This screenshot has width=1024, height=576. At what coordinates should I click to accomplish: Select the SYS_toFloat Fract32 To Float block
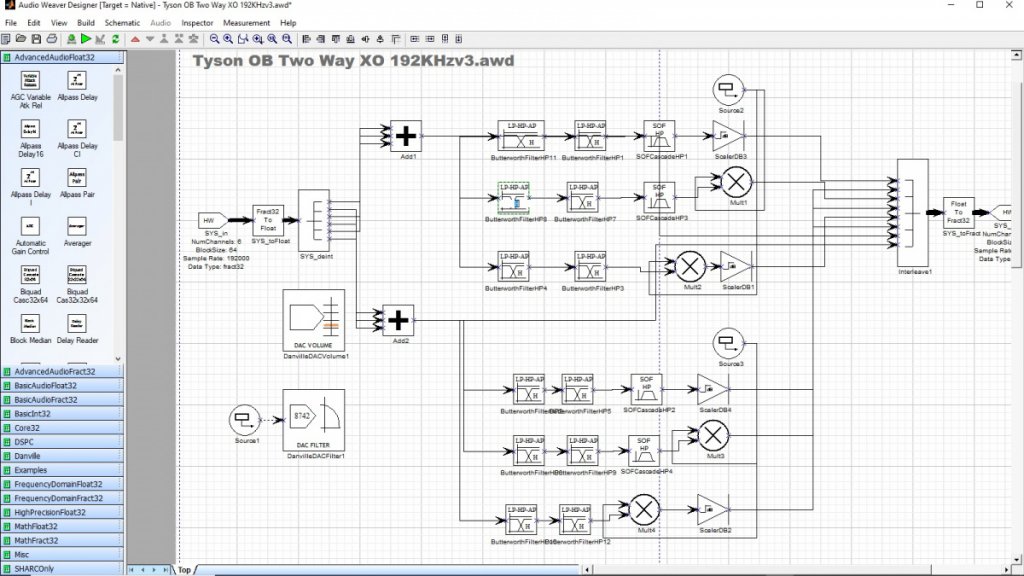[x=268, y=220]
